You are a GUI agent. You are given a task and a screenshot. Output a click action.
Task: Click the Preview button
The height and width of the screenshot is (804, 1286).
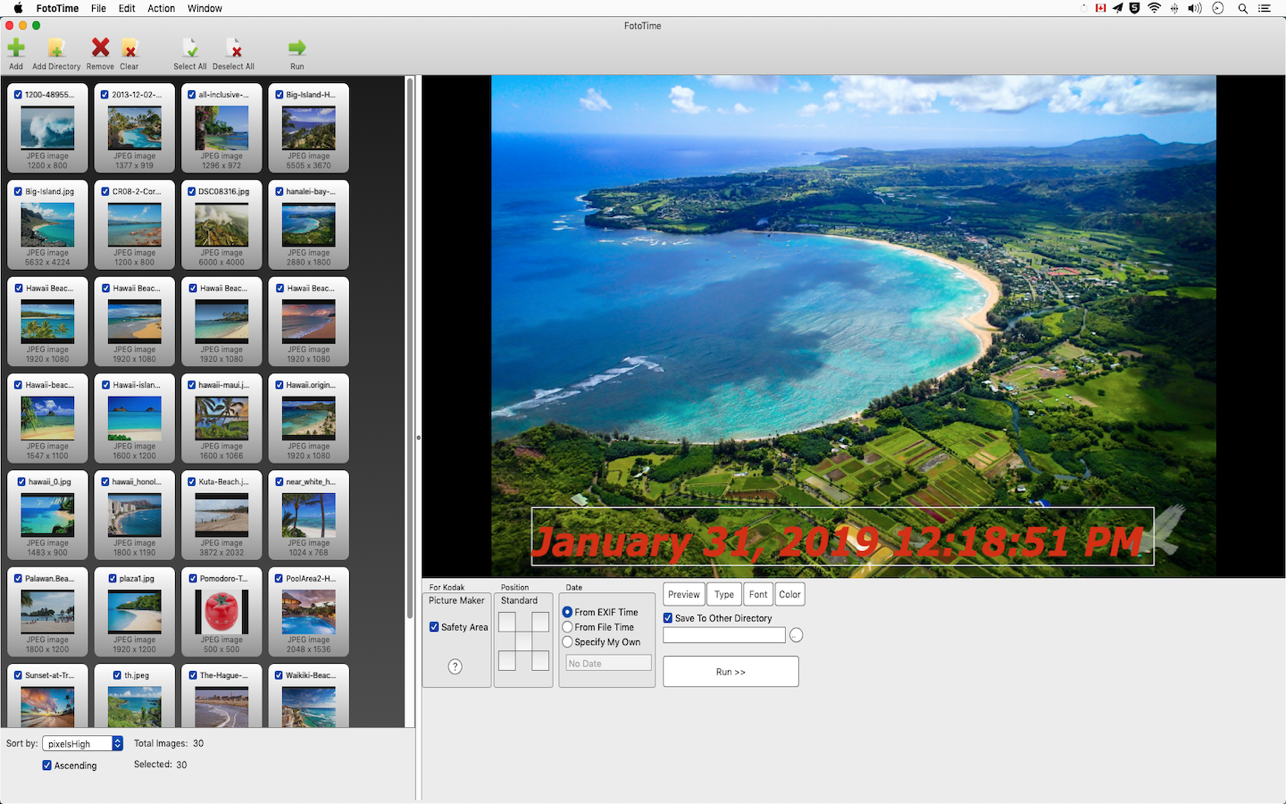tap(684, 594)
